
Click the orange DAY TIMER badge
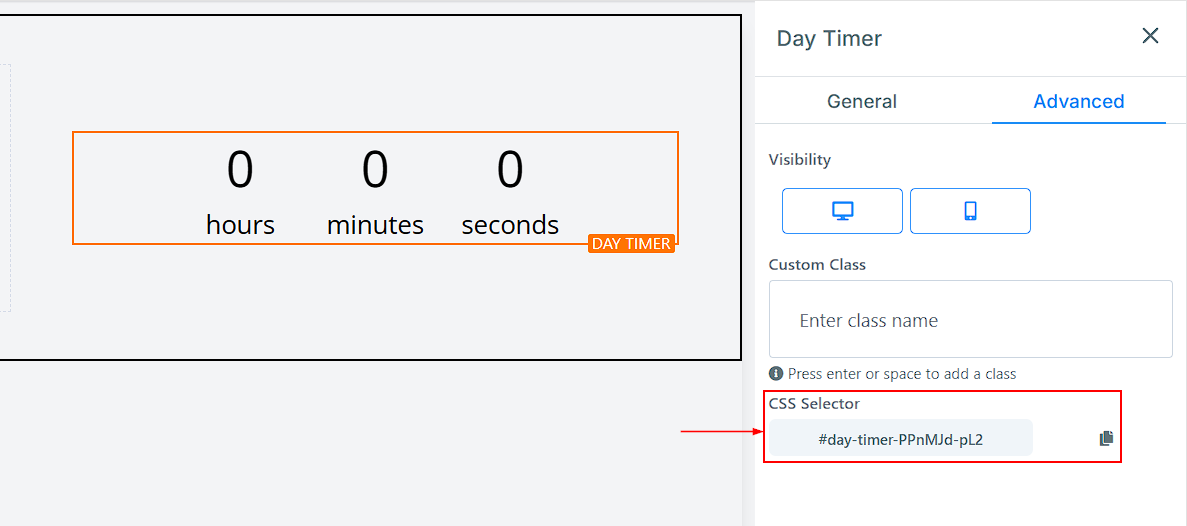[631, 244]
